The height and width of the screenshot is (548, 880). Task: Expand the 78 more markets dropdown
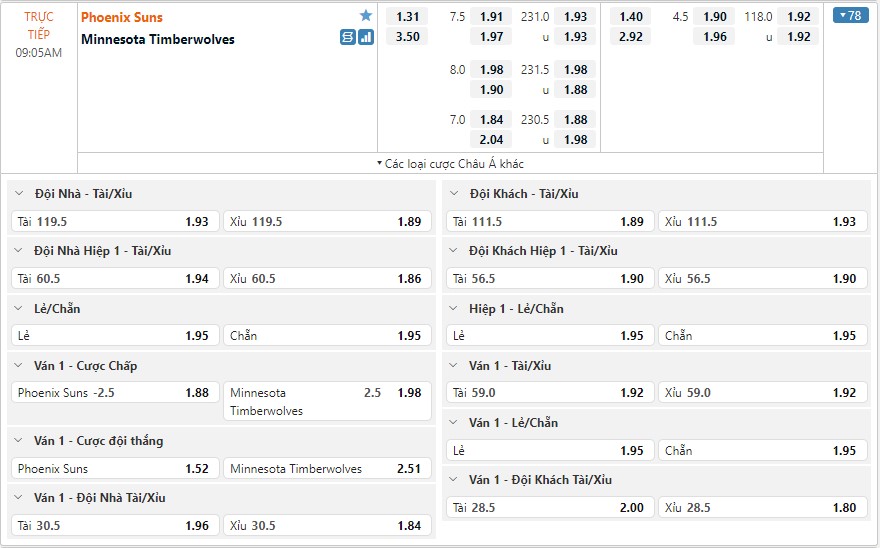(850, 16)
